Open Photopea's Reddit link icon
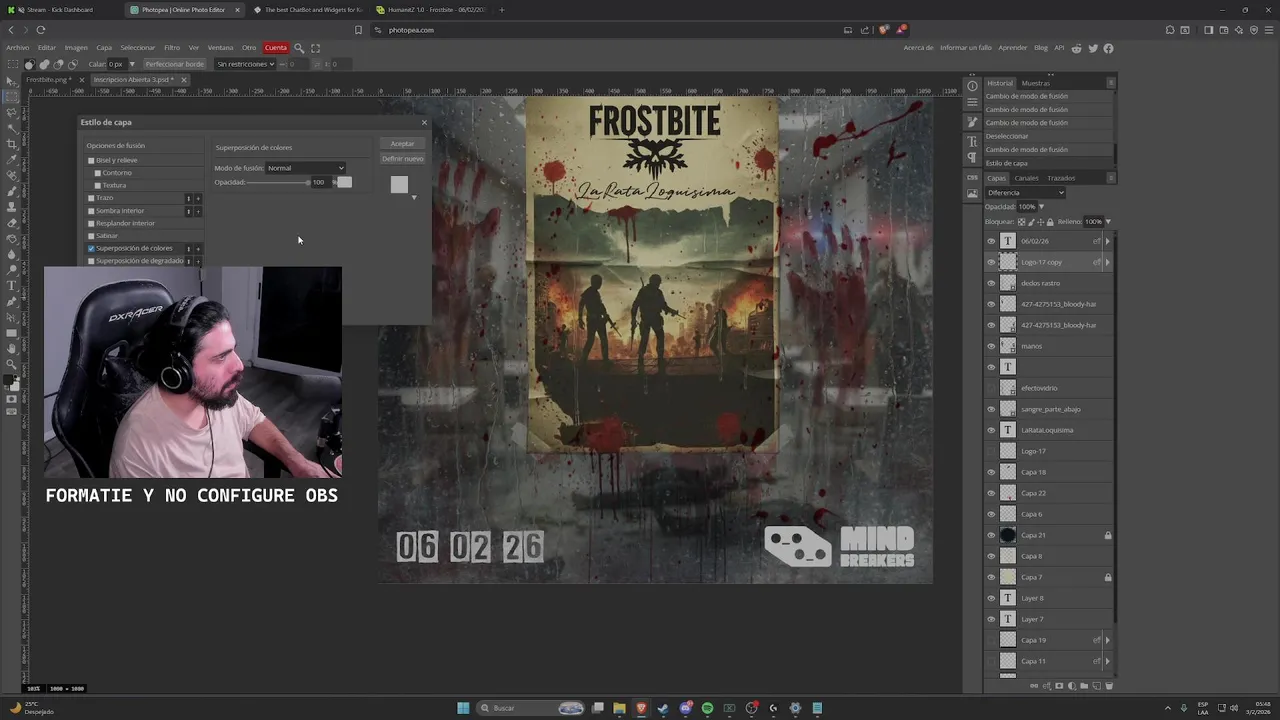The height and width of the screenshot is (720, 1280). point(1076,48)
